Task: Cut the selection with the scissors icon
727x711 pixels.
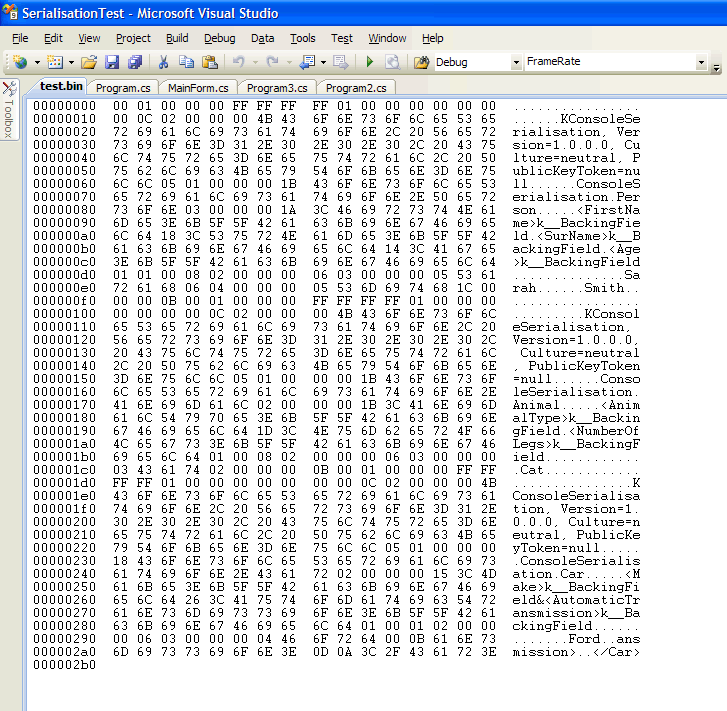Action: click(163, 62)
